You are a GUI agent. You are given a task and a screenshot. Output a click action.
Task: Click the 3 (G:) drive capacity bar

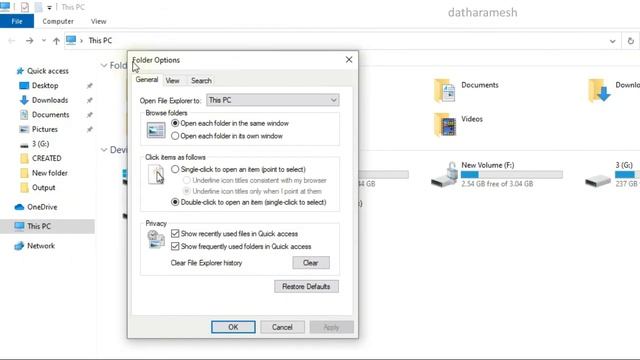pyautogui.click(x=627, y=175)
